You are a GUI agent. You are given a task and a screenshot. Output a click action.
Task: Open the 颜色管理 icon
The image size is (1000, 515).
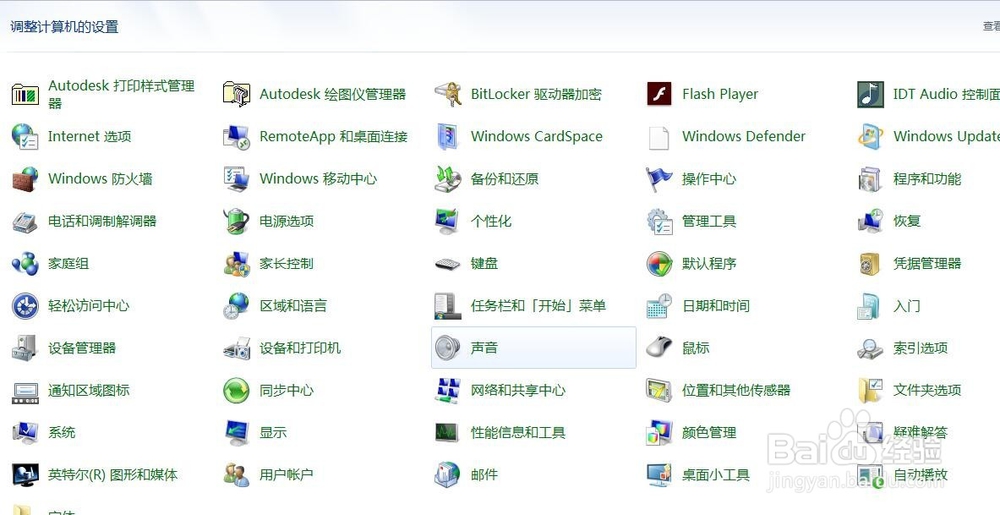point(659,433)
